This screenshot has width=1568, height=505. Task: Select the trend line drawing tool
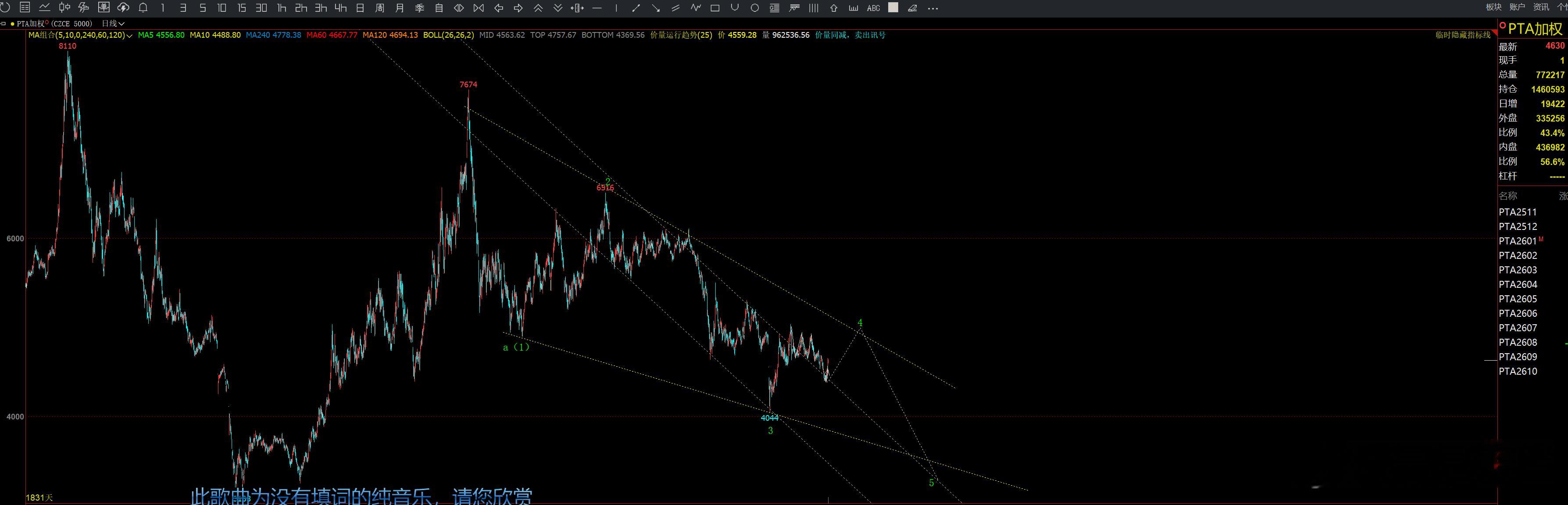tap(636, 8)
